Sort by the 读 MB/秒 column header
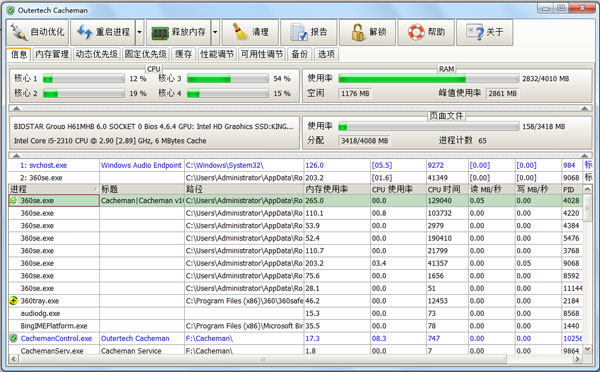The height and width of the screenshot is (372, 600). [491, 189]
